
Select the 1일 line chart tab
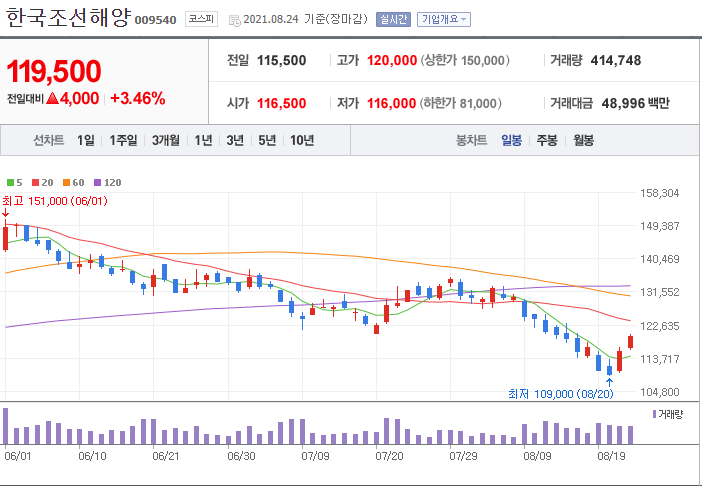(x=86, y=141)
